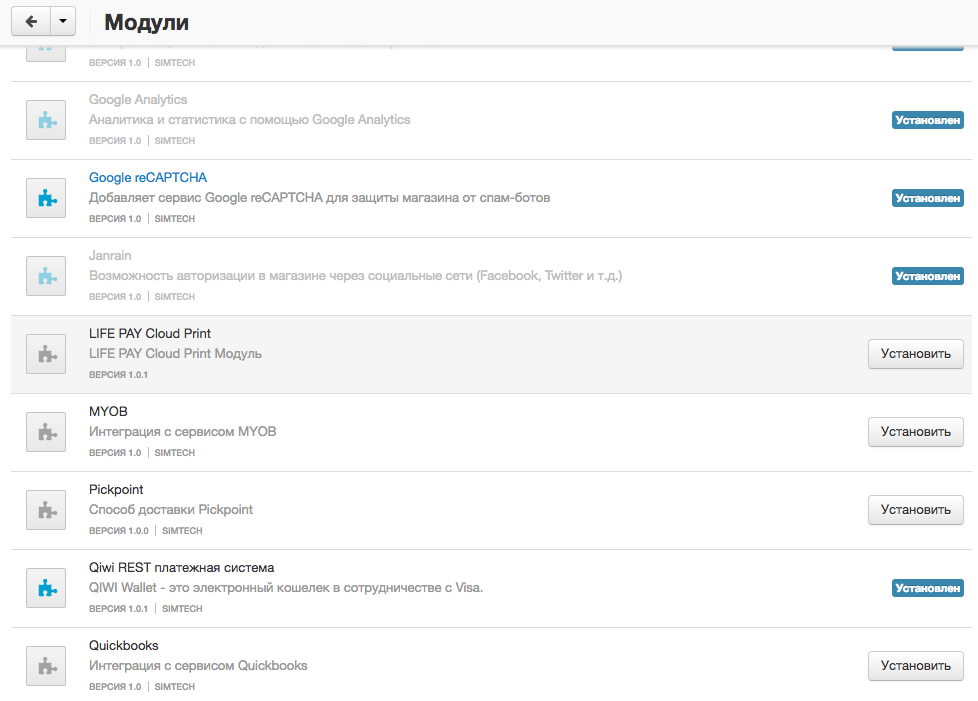Install the MYOB module
The height and width of the screenshot is (701, 978).
pos(916,432)
